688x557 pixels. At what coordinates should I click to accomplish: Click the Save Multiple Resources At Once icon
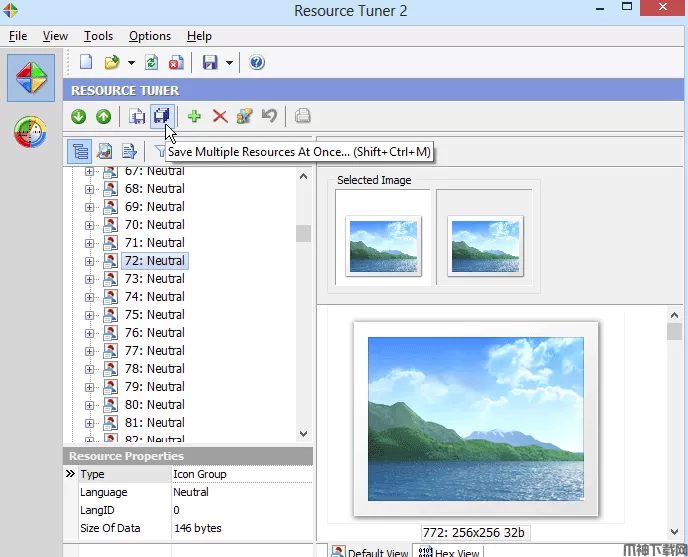(x=160, y=117)
